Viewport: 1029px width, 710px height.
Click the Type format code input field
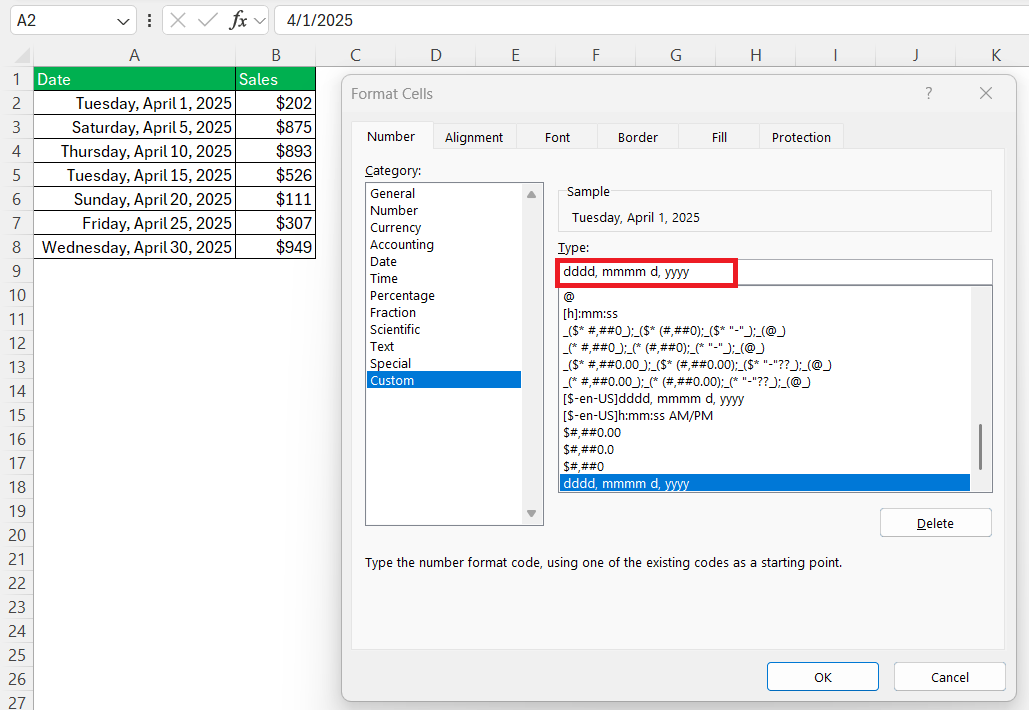tap(775, 272)
